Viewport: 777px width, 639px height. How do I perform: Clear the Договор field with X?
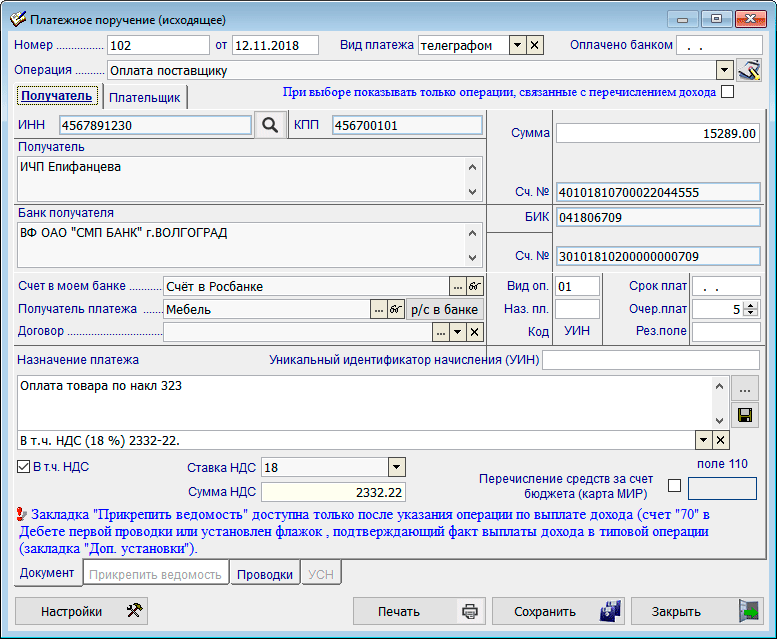coord(474,332)
